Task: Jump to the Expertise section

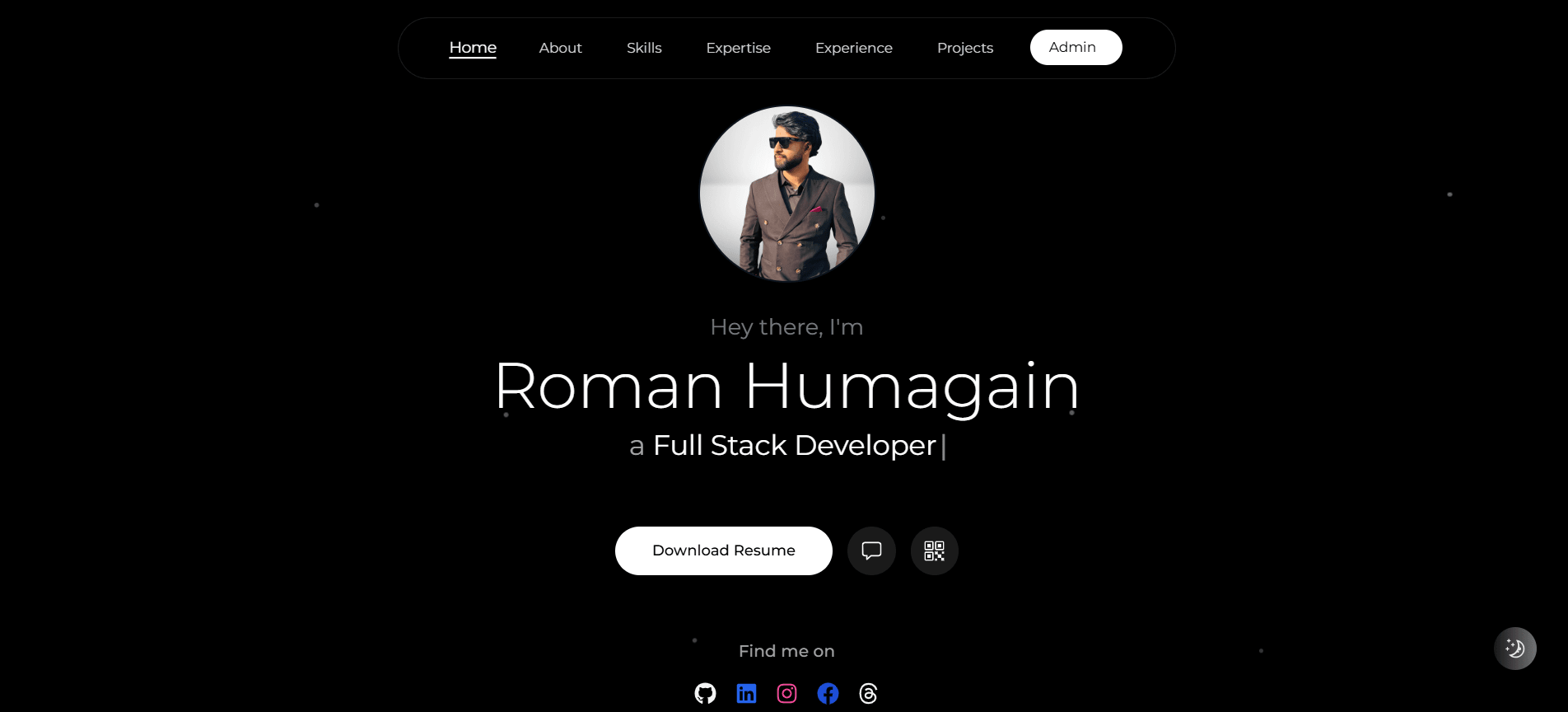Action: (739, 48)
